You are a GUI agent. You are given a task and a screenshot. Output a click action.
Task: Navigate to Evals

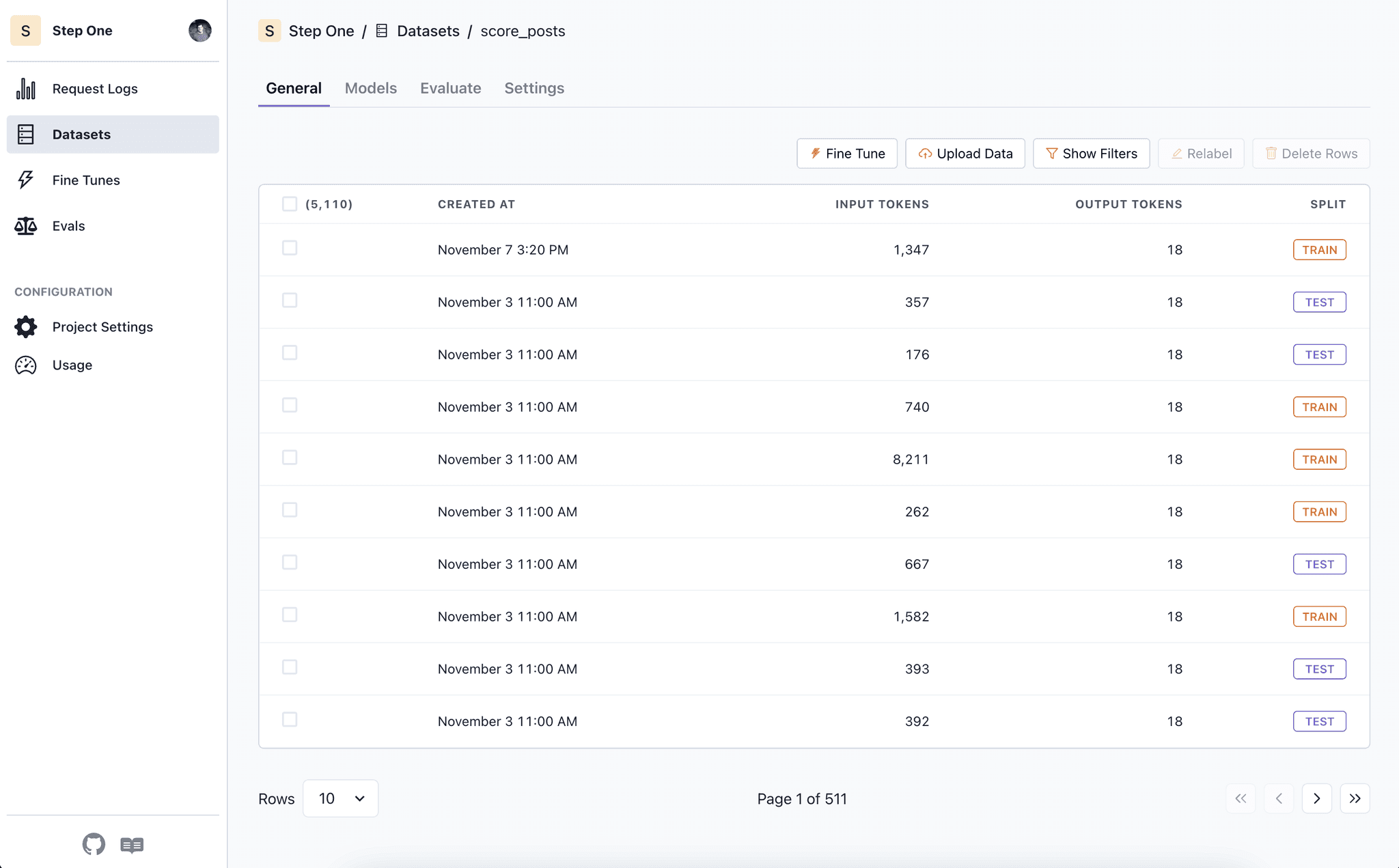point(68,225)
